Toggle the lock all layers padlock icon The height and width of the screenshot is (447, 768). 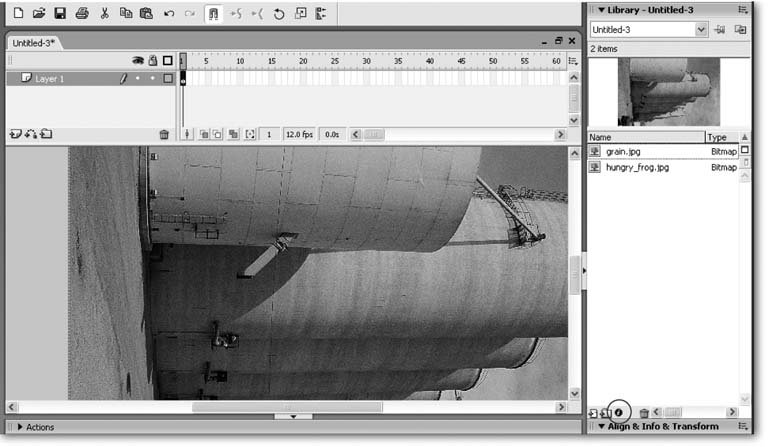152,60
